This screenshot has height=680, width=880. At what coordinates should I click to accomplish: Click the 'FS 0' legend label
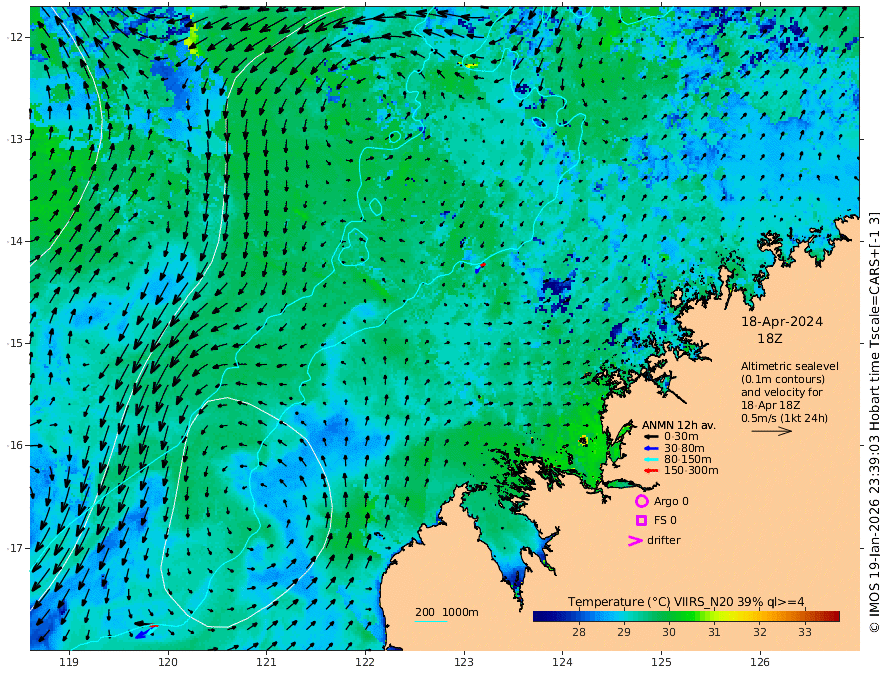(665, 521)
